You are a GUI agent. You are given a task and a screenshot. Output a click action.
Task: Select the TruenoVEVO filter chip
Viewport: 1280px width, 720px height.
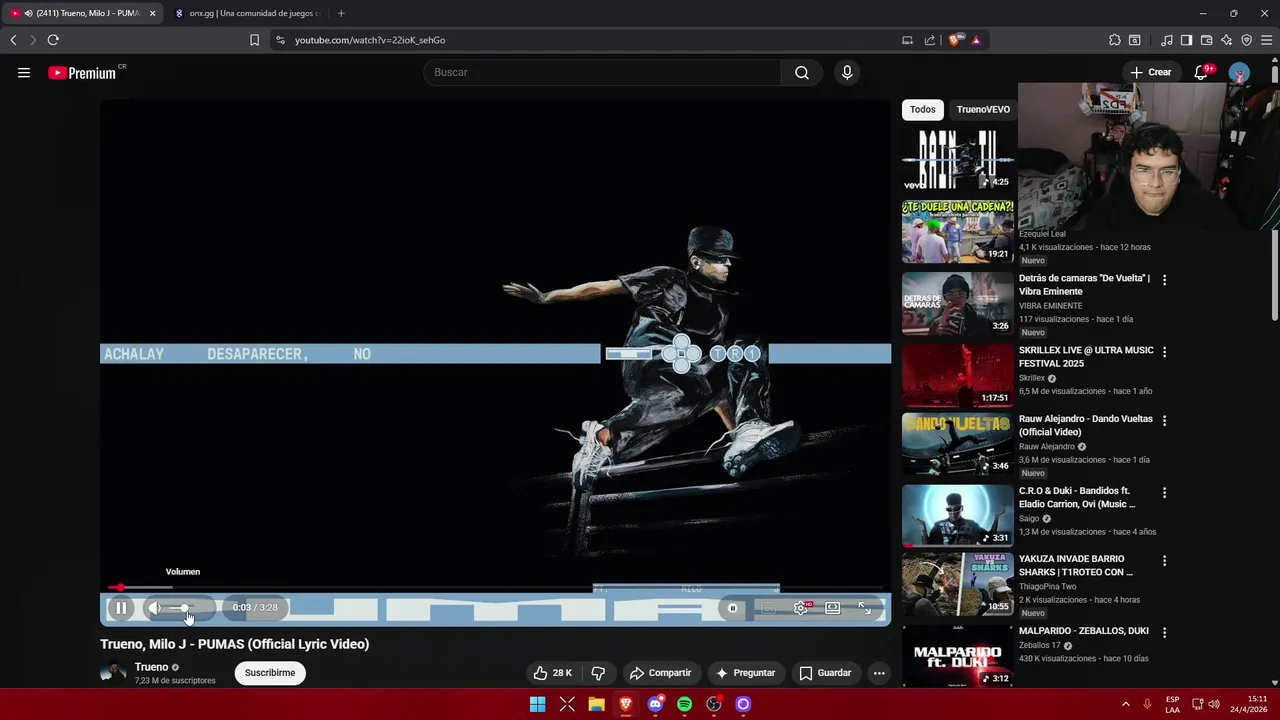pos(983,109)
